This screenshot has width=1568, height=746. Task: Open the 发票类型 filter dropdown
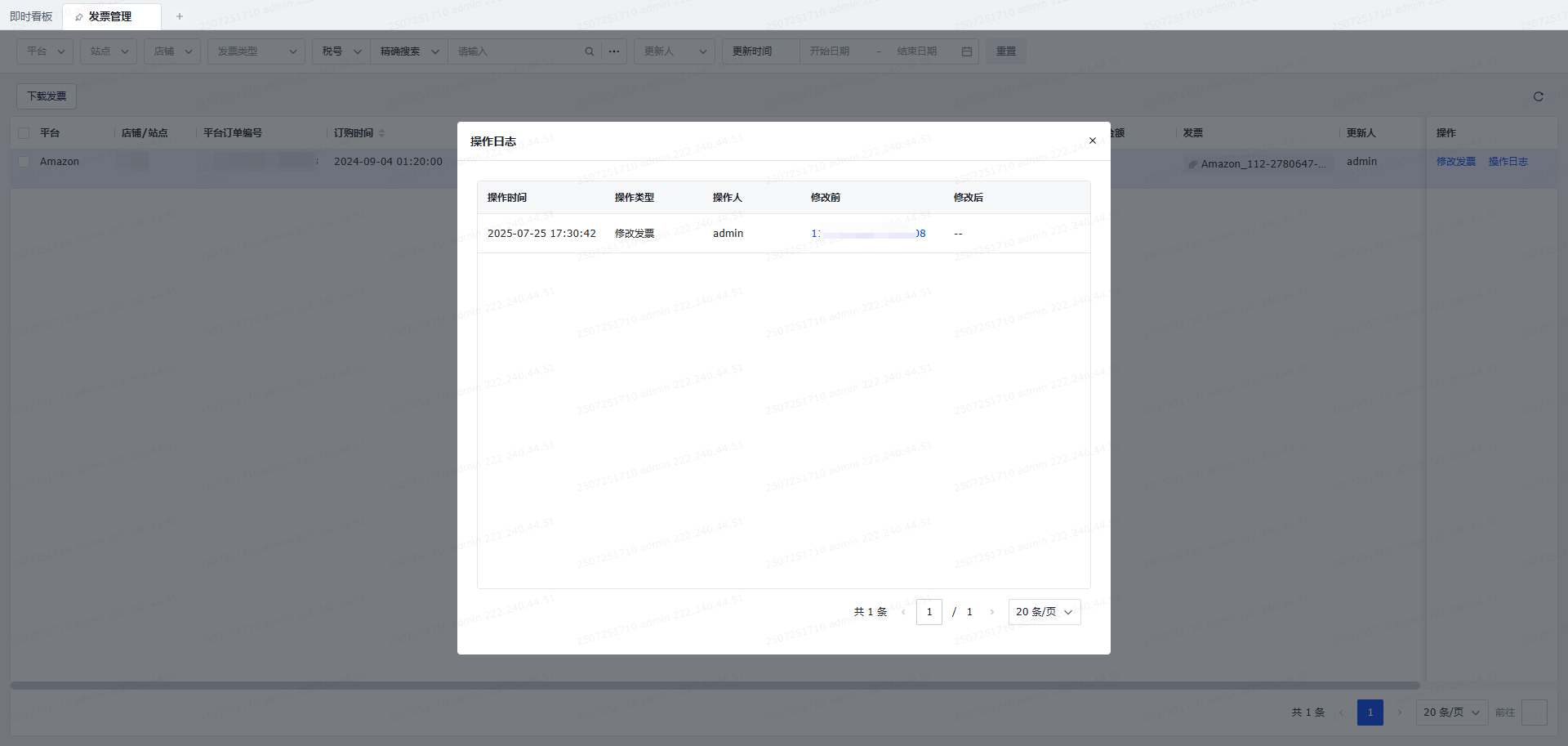pos(256,51)
